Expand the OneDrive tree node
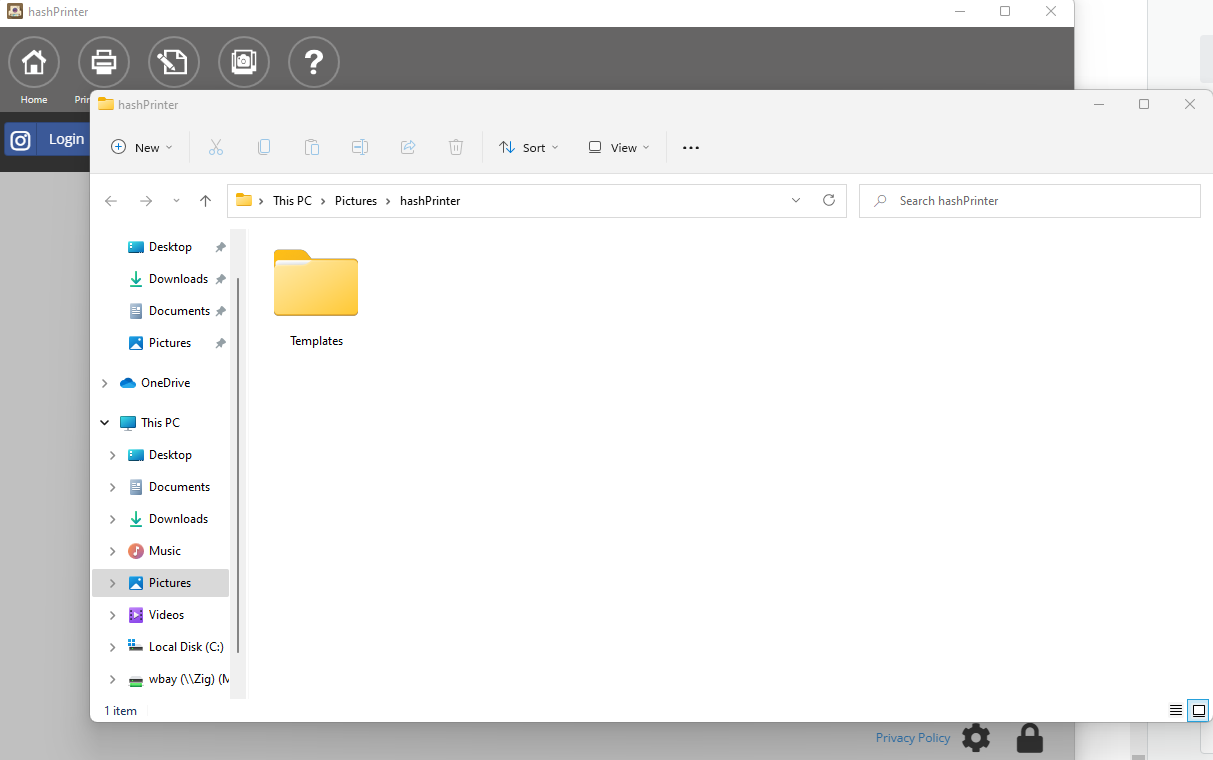The height and width of the screenshot is (760, 1213). 104,383
